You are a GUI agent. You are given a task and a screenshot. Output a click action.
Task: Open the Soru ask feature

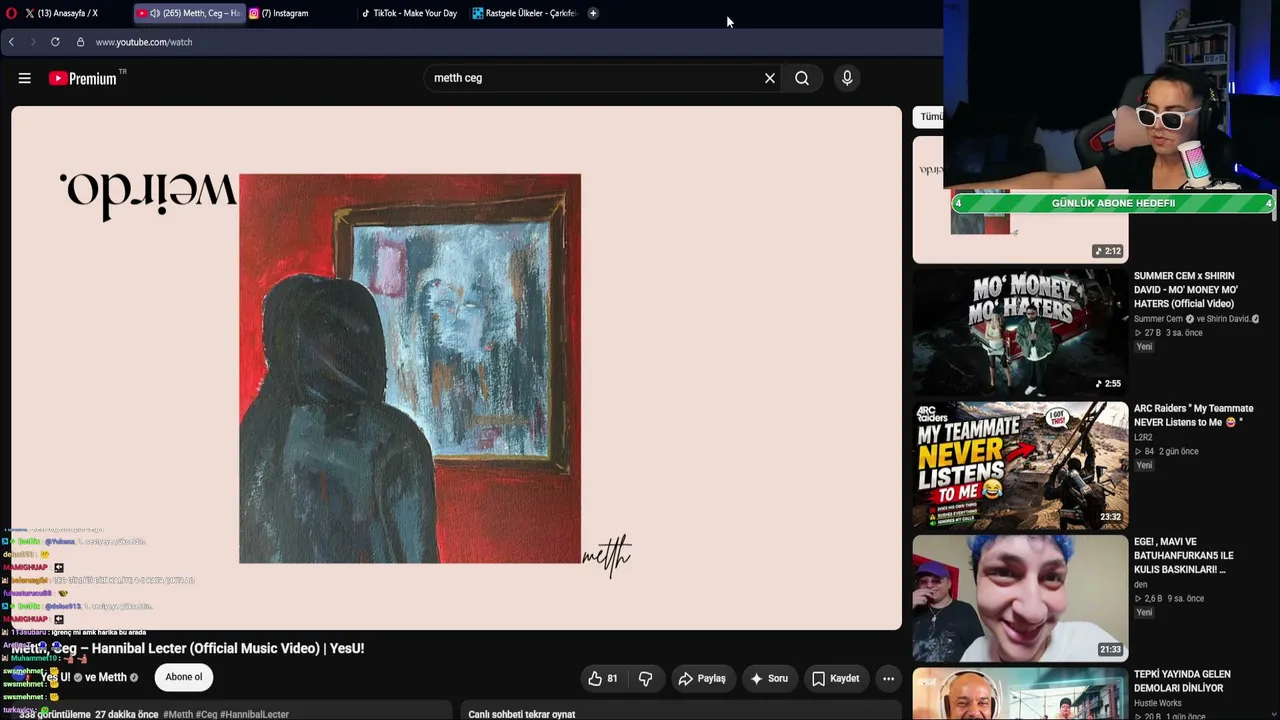[x=768, y=678]
